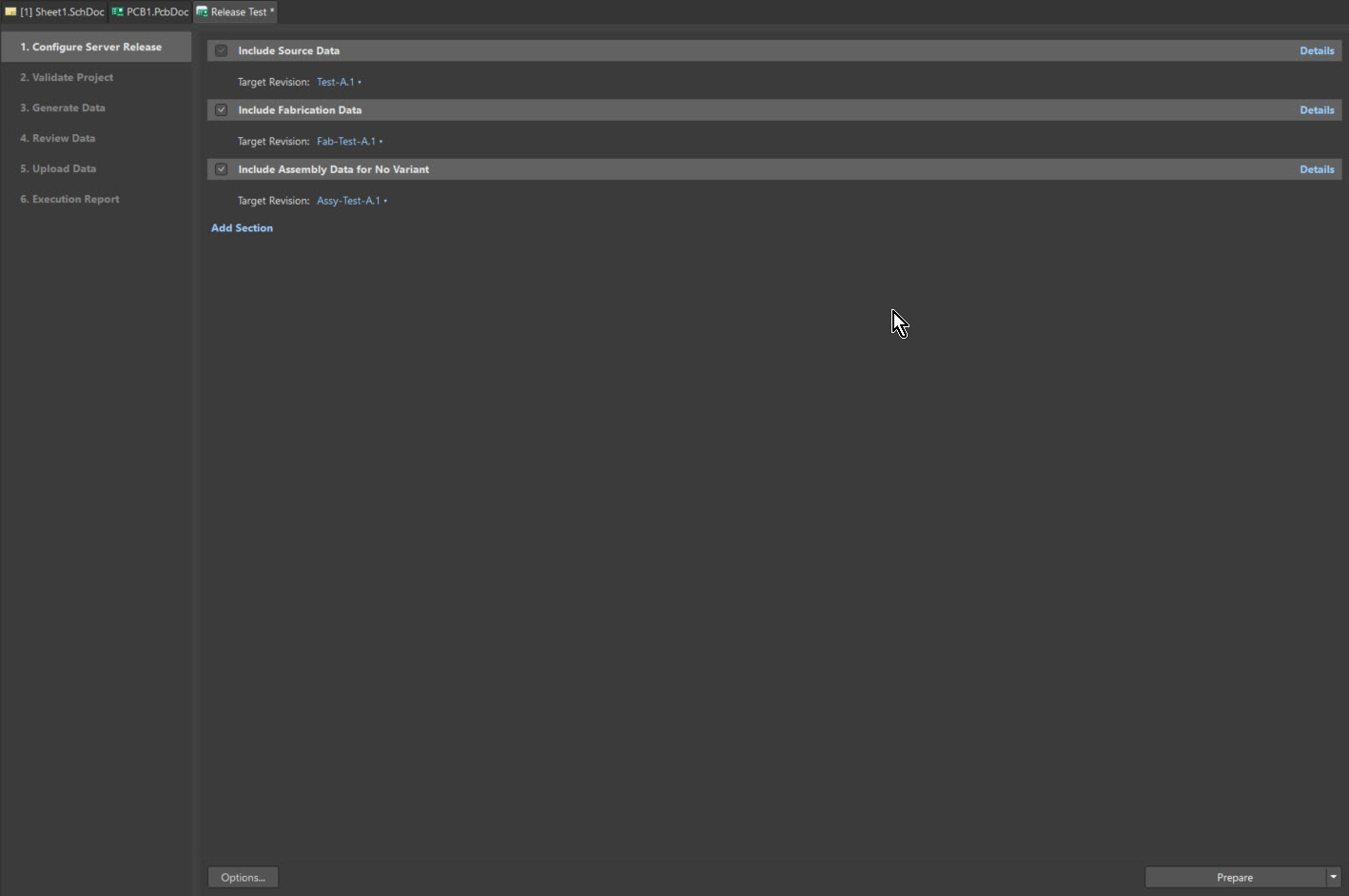Toggle the Include Source Data checkbox
This screenshot has height=896, width=1349.
tap(221, 50)
